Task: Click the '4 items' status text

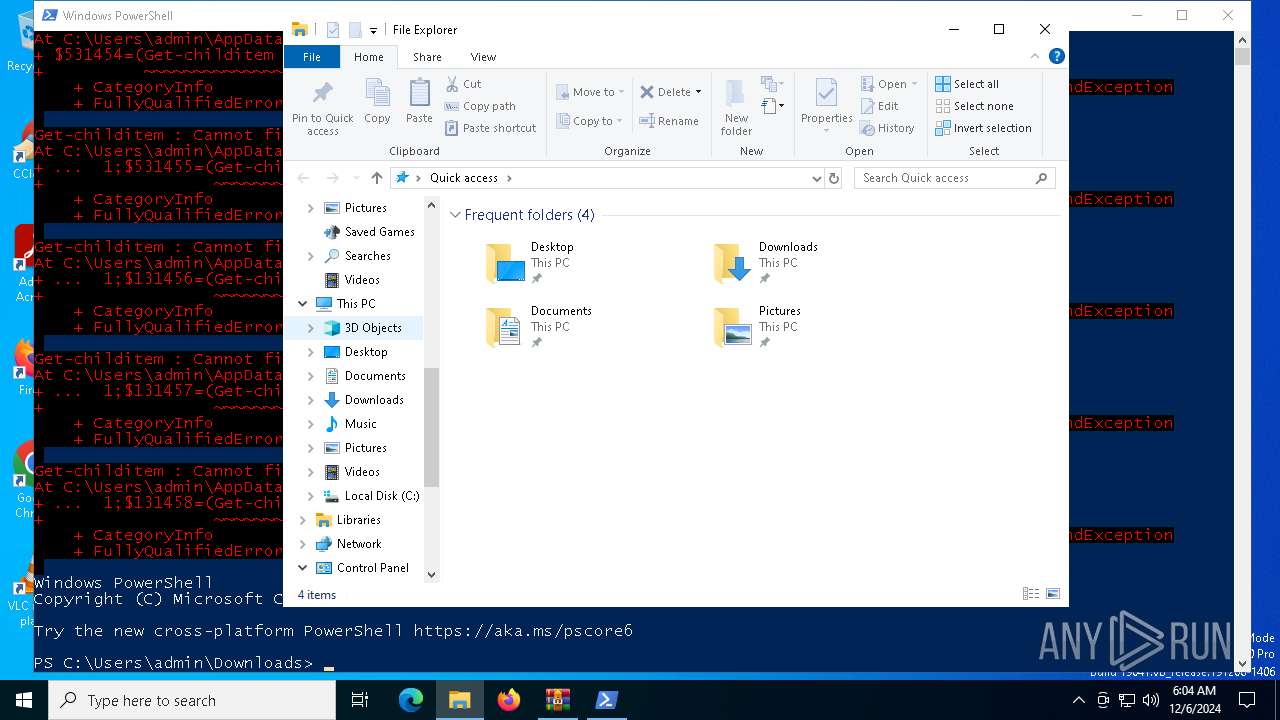Action: tap(317, 595)
